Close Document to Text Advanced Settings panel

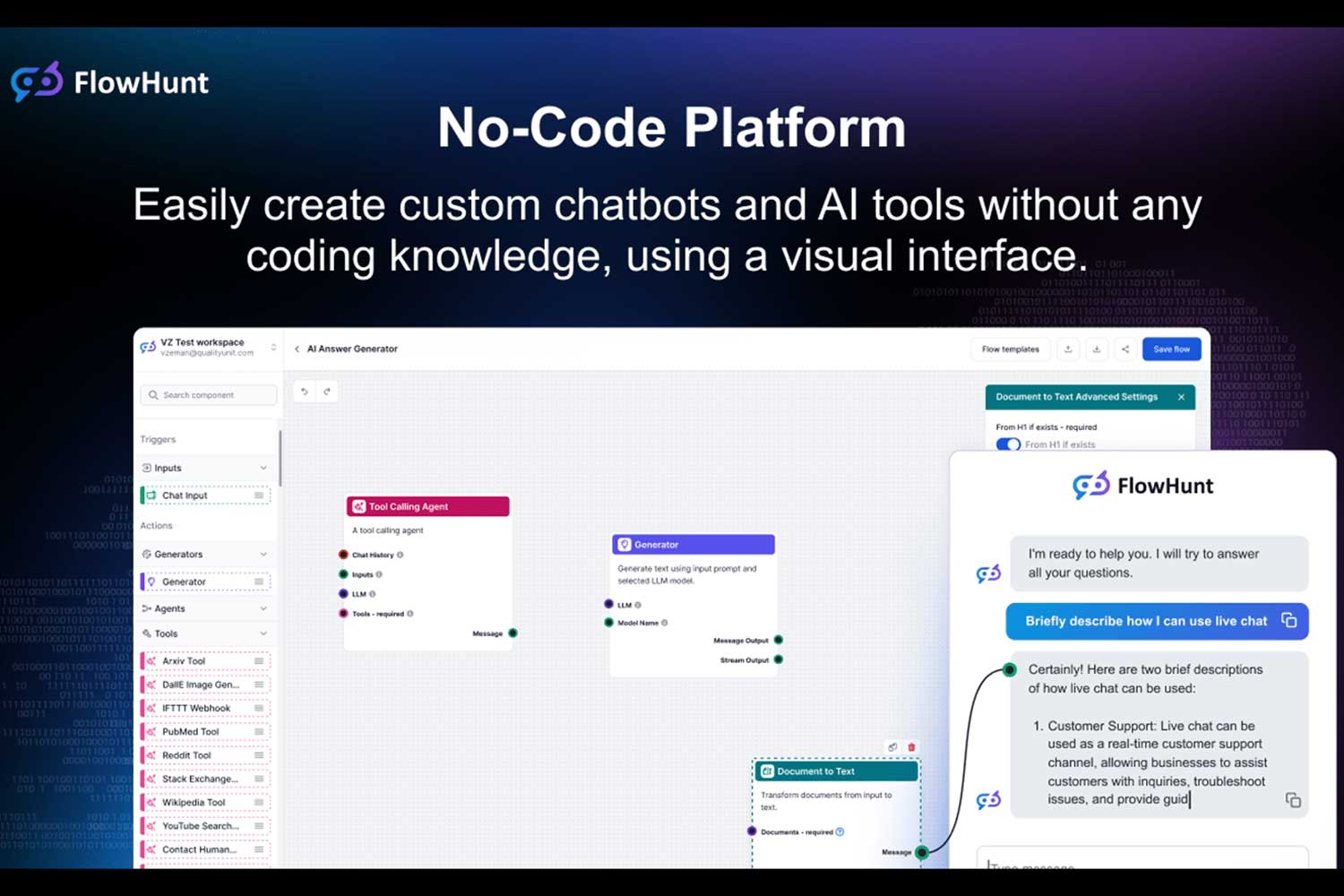coord(1181,397)
